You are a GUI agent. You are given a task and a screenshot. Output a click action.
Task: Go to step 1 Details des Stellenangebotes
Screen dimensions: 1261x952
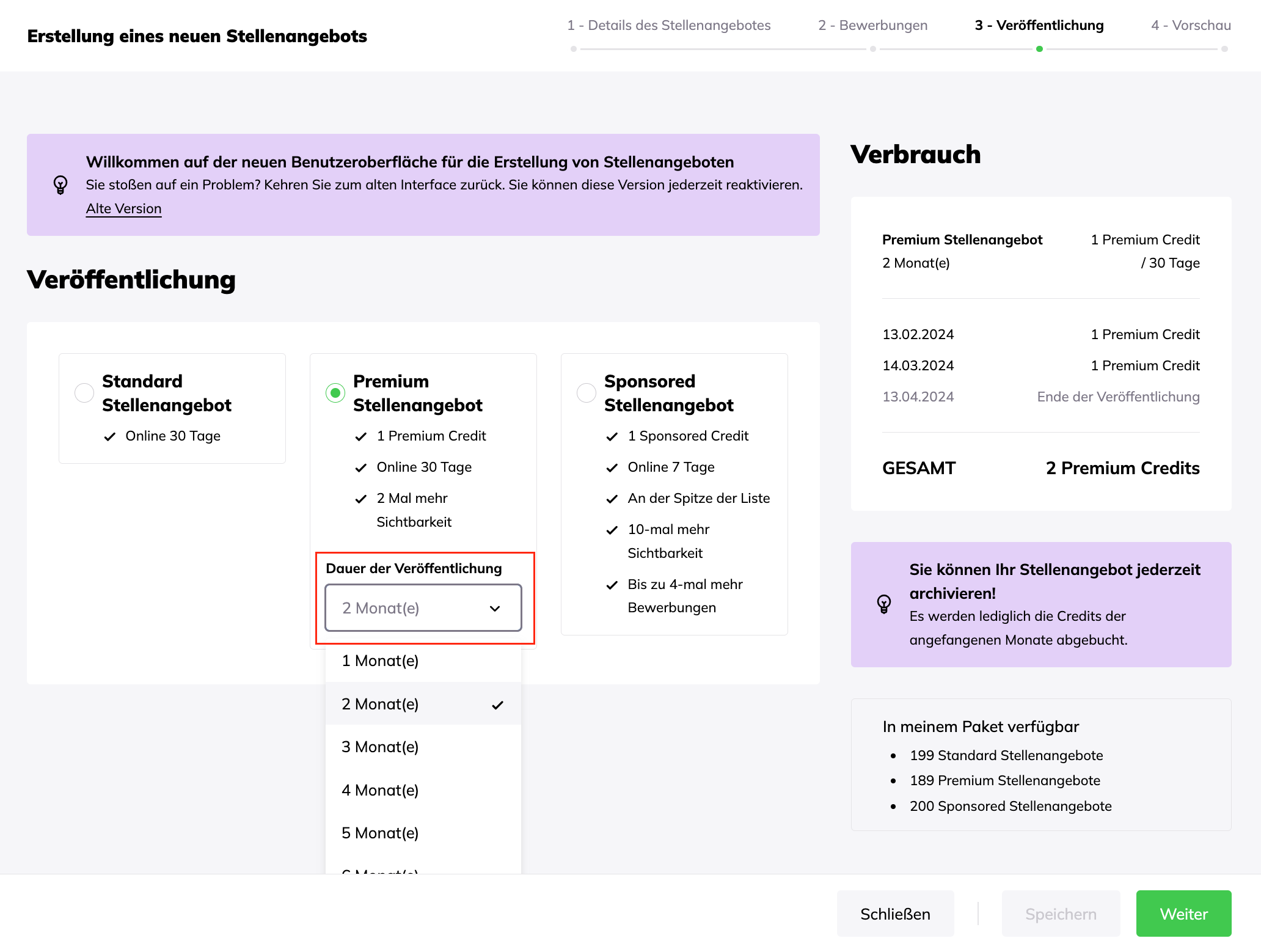[x=668, y=25]
